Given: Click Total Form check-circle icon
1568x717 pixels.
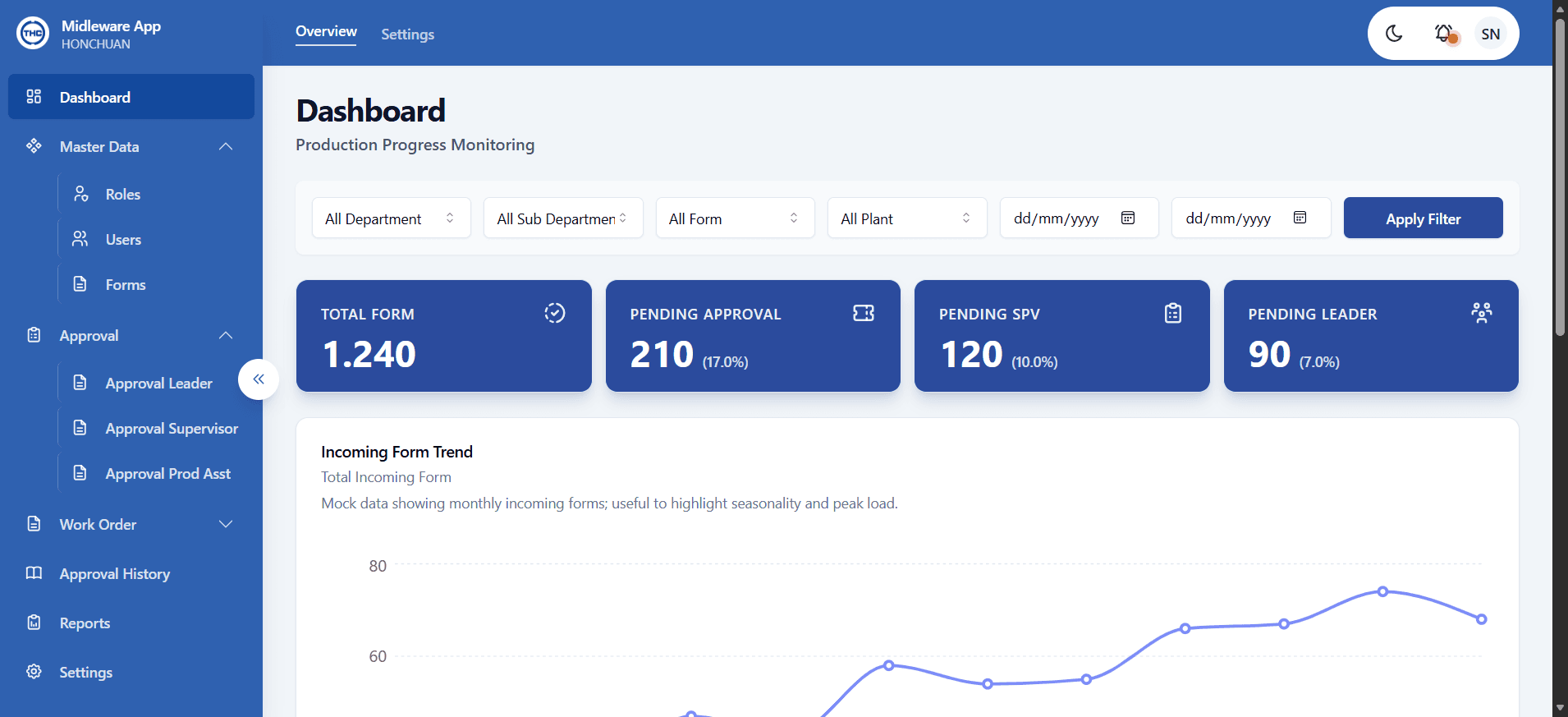Looking at the screenshot, I should 555,313.
